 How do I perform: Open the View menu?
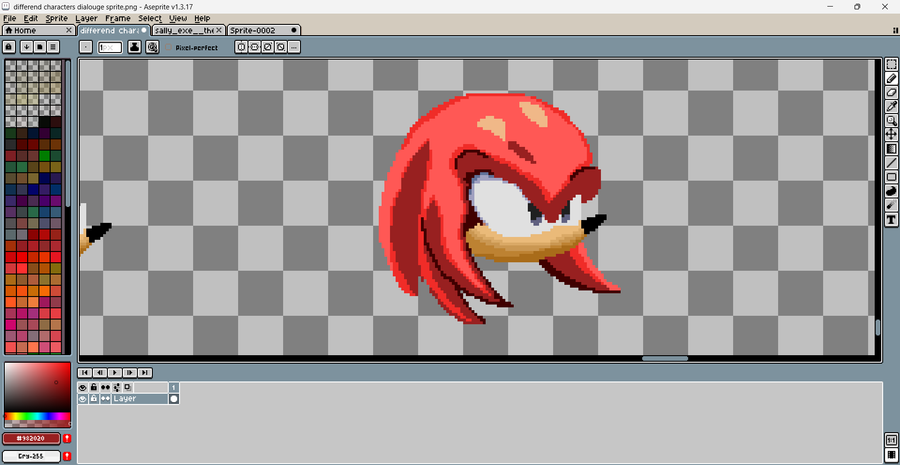coord(178,18)
